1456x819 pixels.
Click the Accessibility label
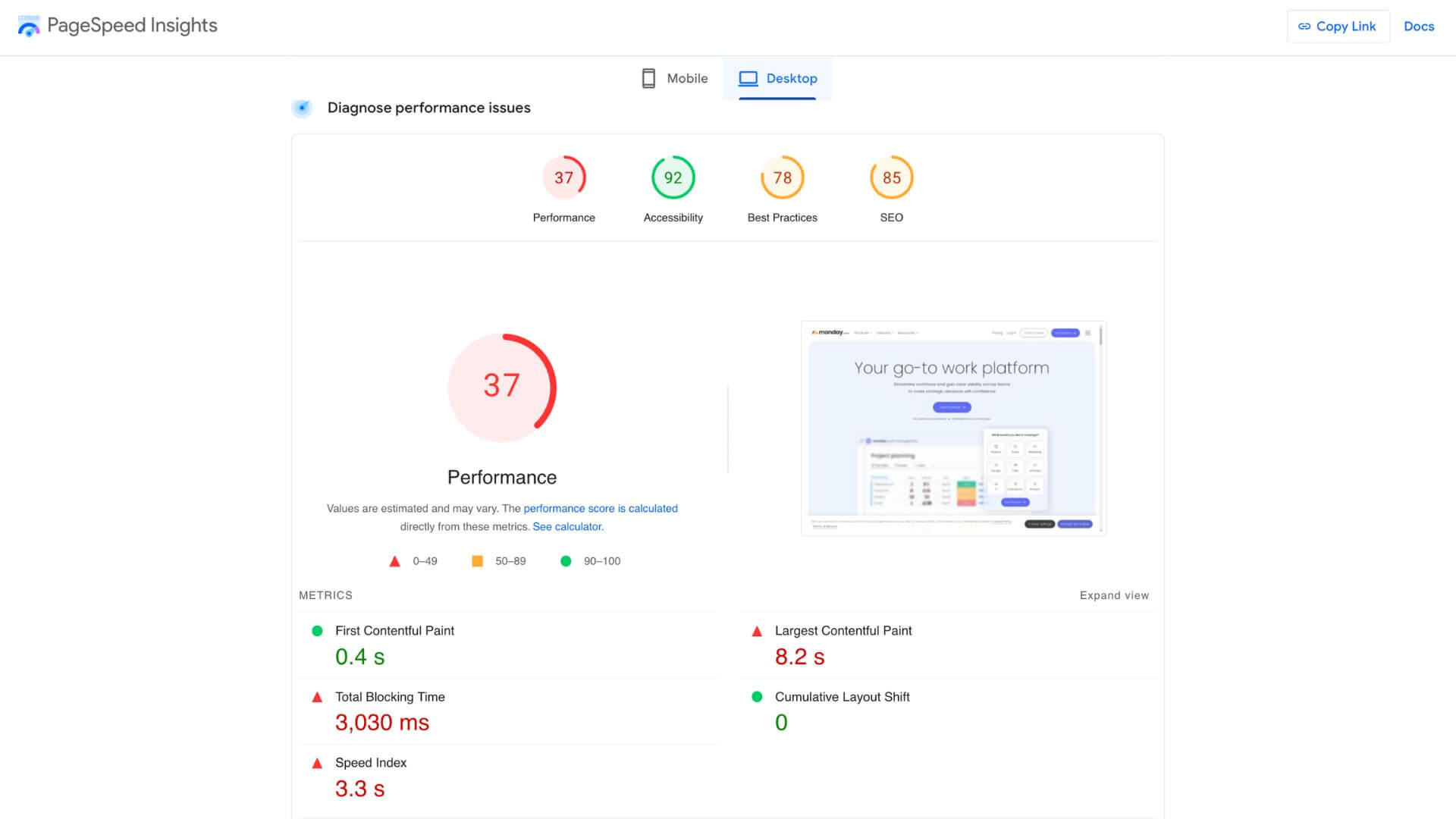click(x=673, y=218)
